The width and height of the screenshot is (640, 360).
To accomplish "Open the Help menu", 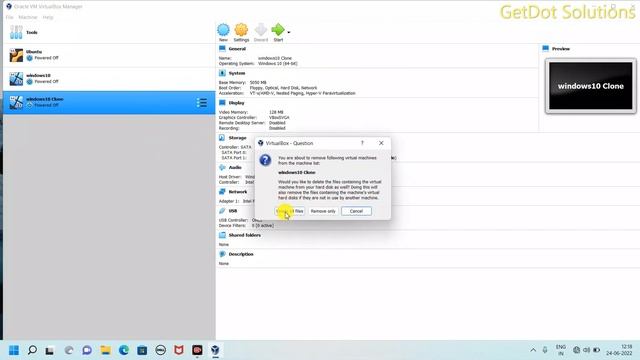I will click(x=48, y=17).
